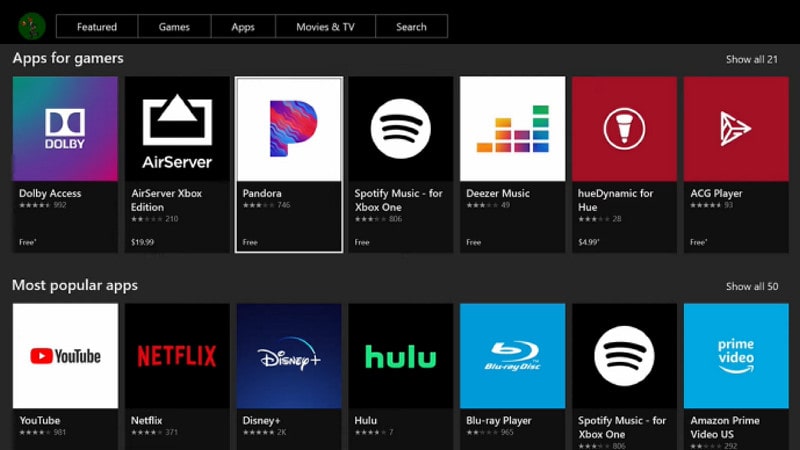Click the Amazon Prime Video US title
The width and height of the screenshot is (800, 450).
pos(724,427)
